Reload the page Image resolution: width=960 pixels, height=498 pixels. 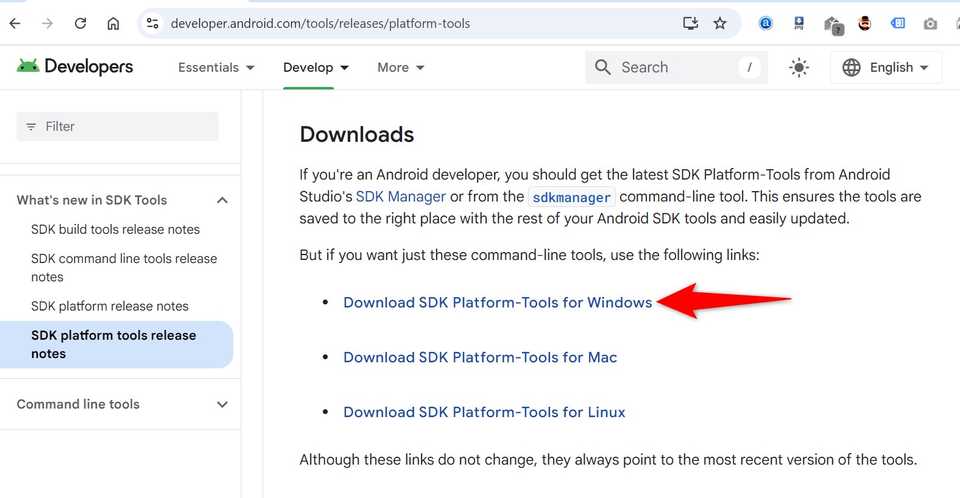pyautogui.click(x=80, y=23)
